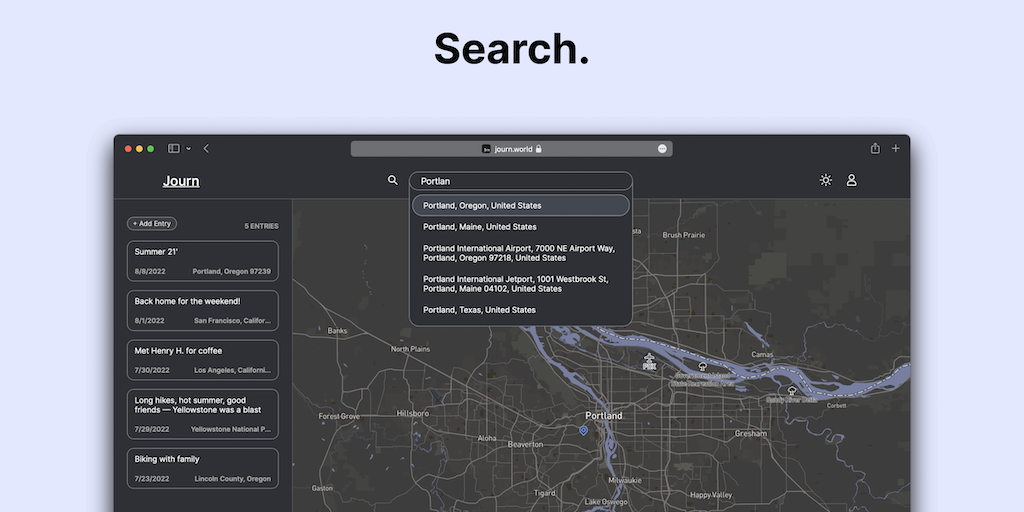Click the + Add Entry button
The height and width of the screenshot is (512, 1024).
[x=152, y=223]
